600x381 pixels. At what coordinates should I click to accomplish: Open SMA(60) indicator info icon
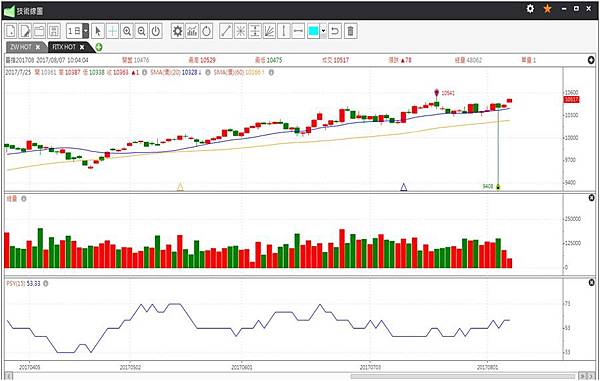[x=271, y=72]
